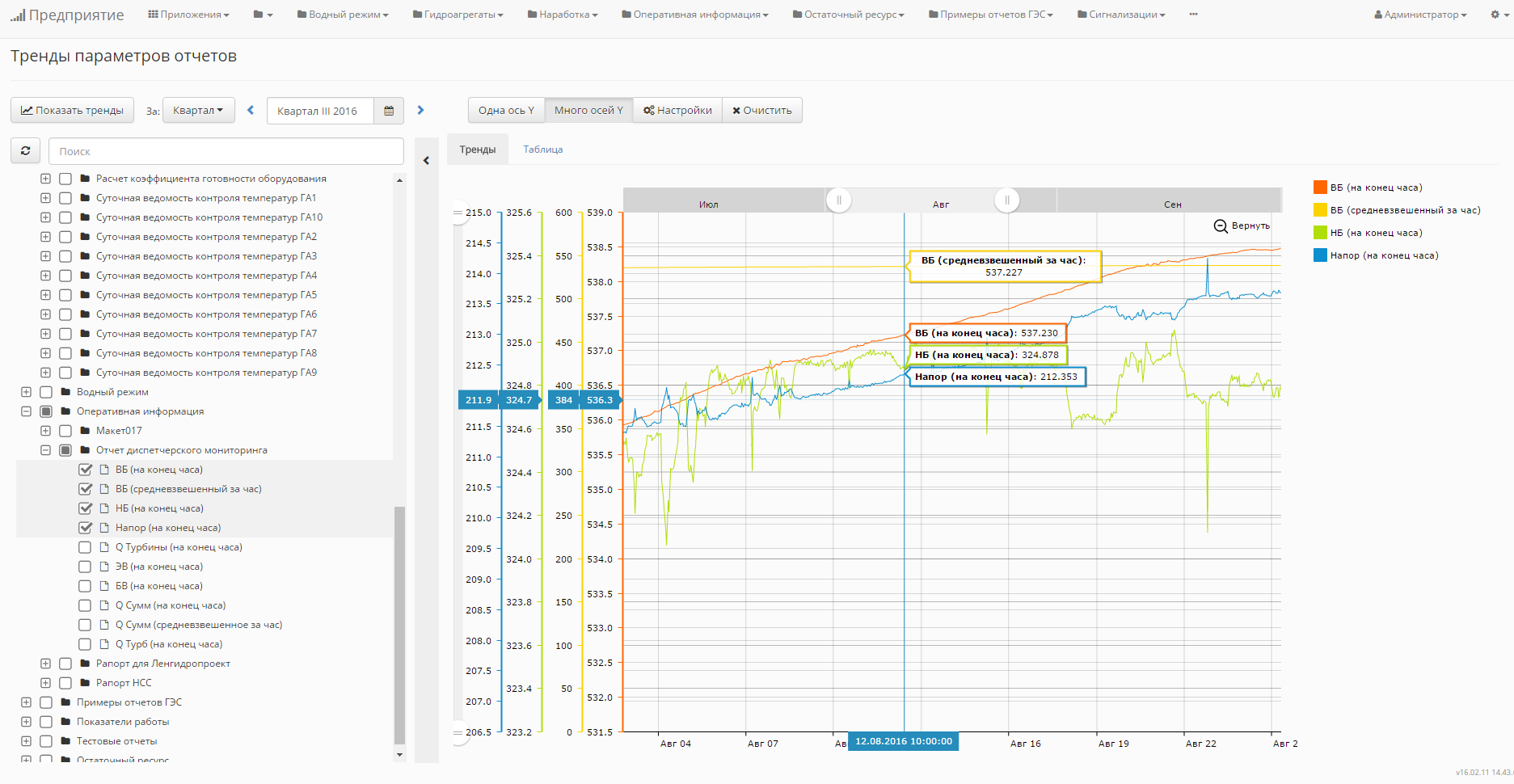Switch to the Таблица tab
Viewport: 1514px width, 784px height.
tap(542, 150)
